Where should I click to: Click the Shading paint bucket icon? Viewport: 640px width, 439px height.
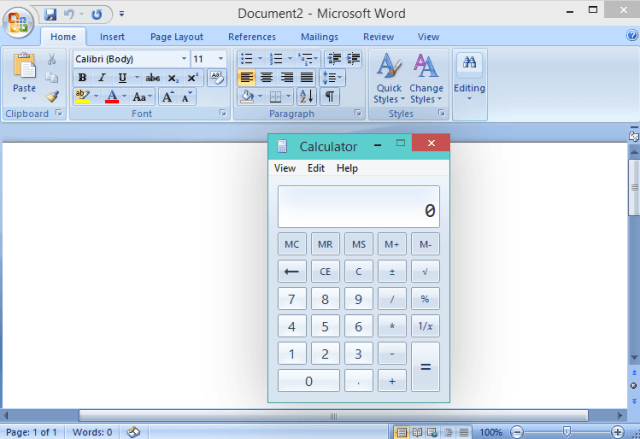pyautogui.click(x=247, y=97)
